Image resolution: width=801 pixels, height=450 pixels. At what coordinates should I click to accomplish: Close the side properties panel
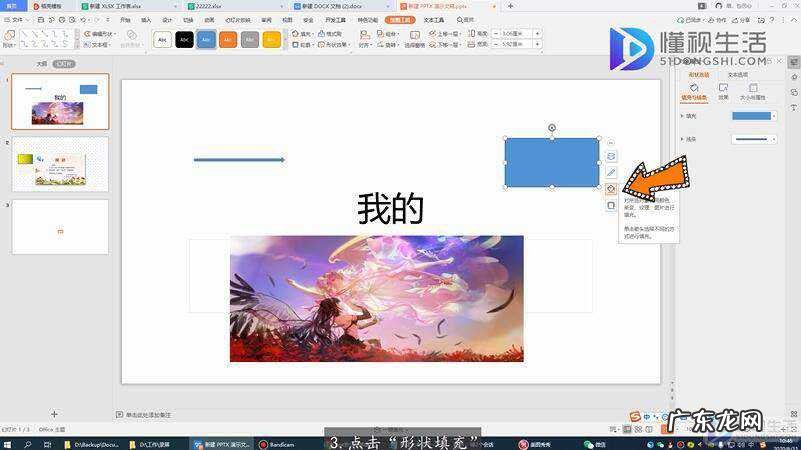tap(780, 61)
